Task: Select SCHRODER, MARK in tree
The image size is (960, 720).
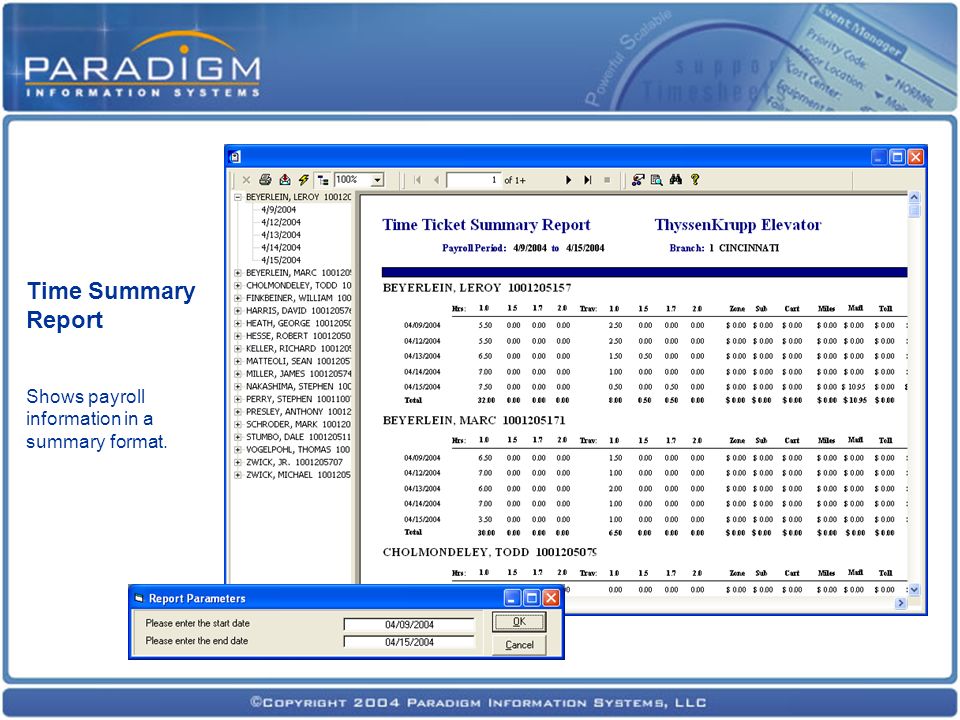Action: pyautogui.click(x=298, y=424)
